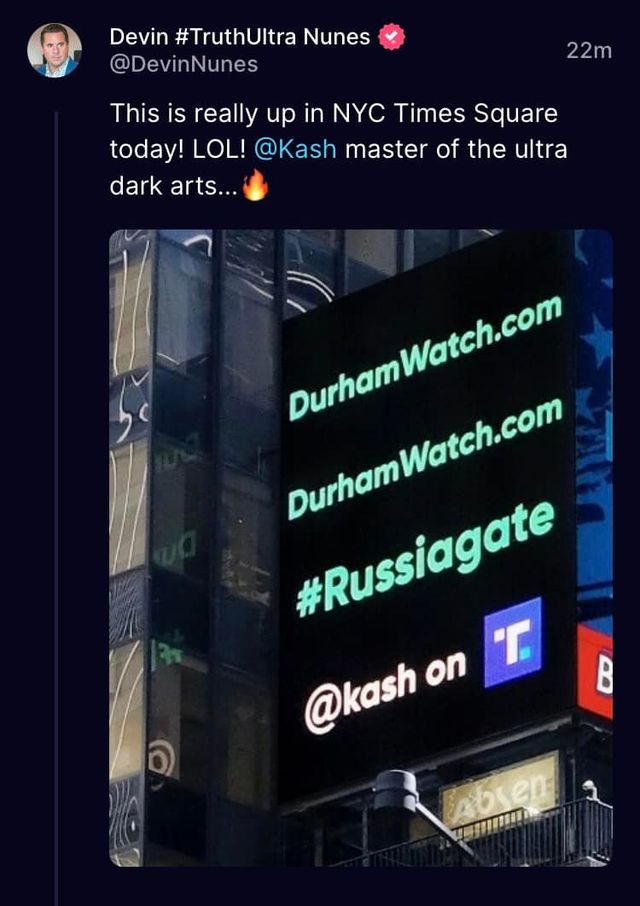The height and width of the screenshot is (906, 640).
Task: Click top DurhamWatch.com line on billboard
Action: (425, 358)
